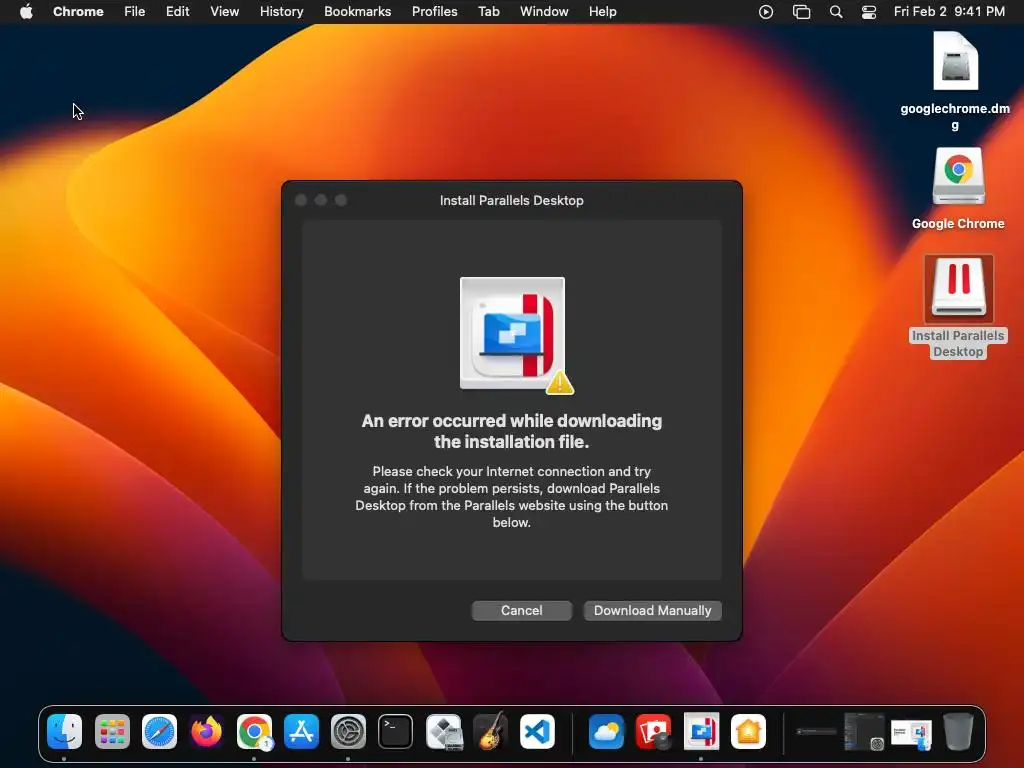Viewport: 1024px width, 768px height.
Task: Open the Weather app in dock
Action: [606, 731]
